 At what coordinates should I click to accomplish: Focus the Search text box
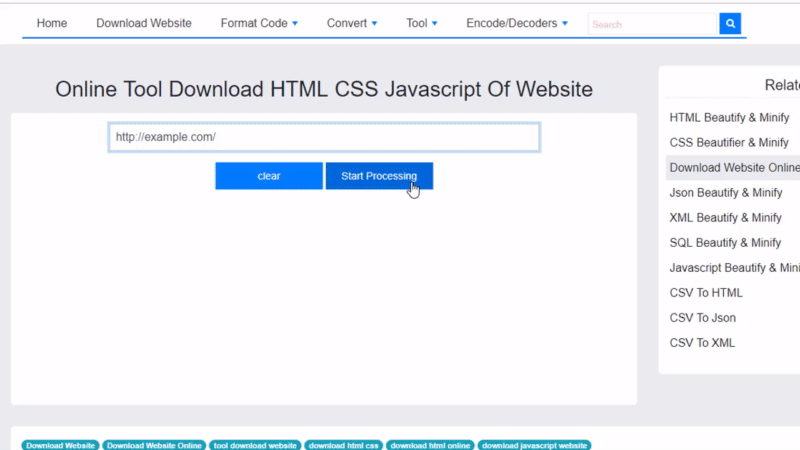click(653, 24)
